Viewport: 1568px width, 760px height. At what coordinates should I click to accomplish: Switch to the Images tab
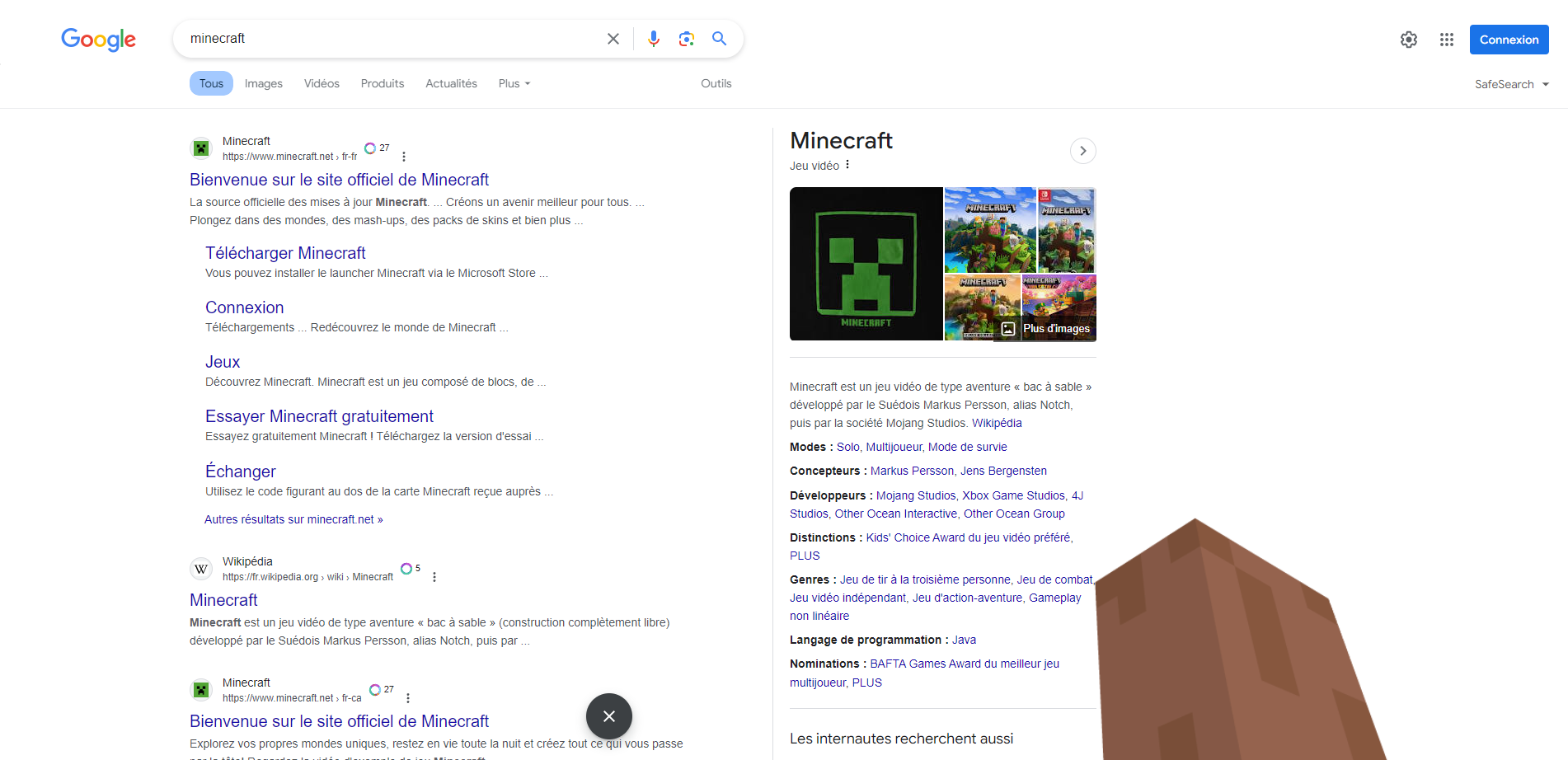pos(264,83)
